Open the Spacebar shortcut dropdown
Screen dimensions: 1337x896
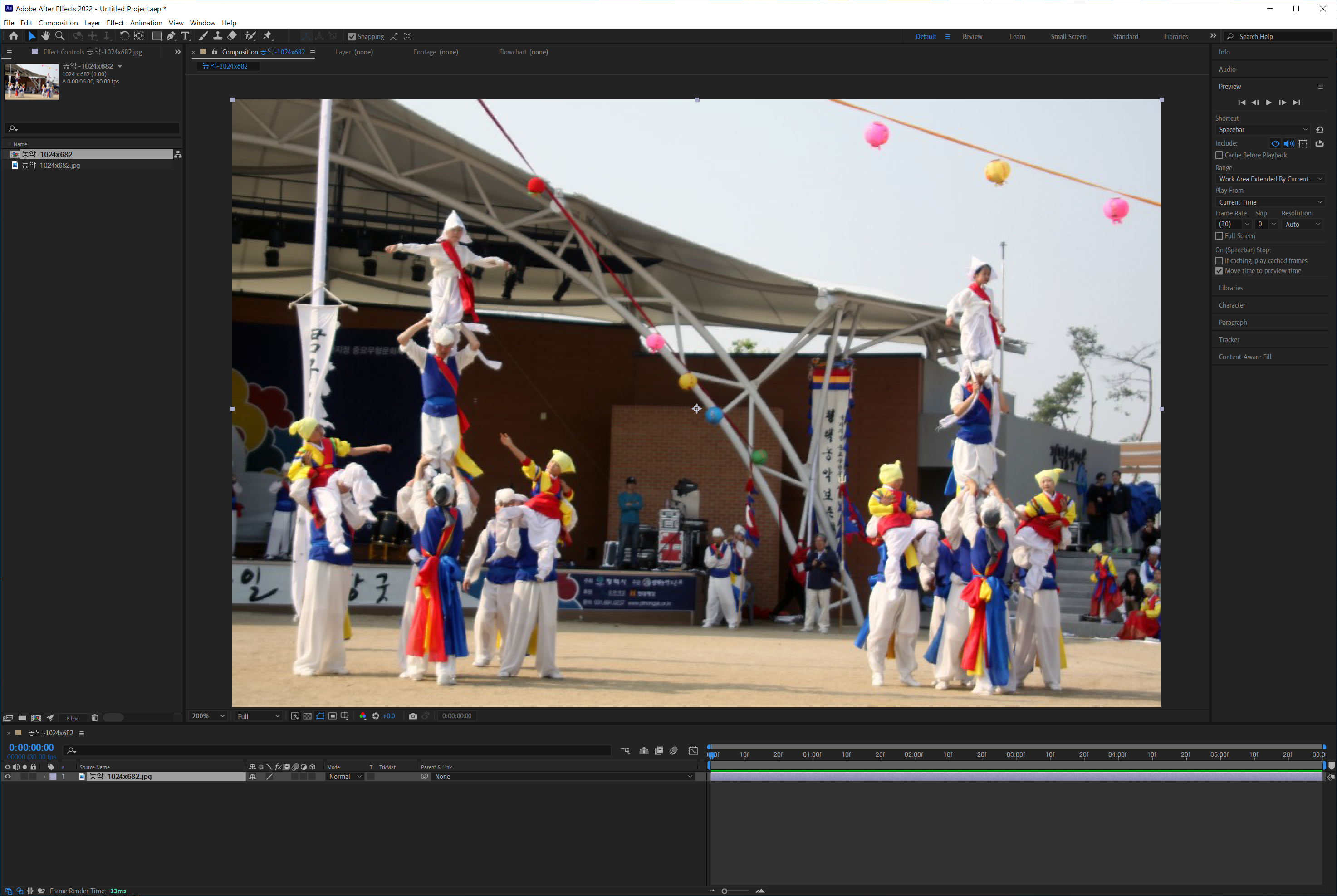pos(1263,130)
